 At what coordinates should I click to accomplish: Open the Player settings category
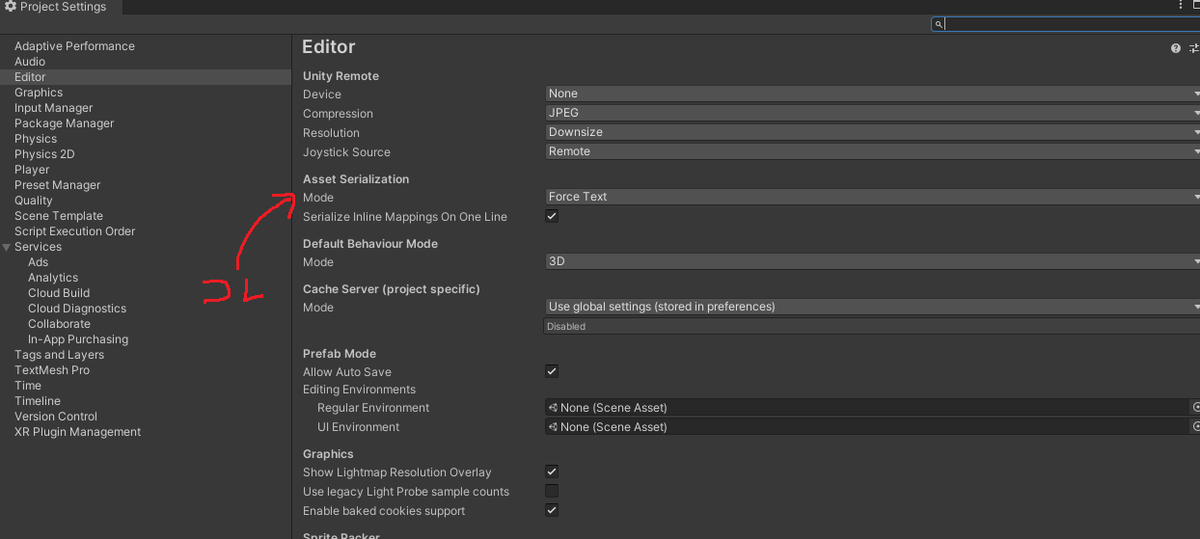point(32,170)
